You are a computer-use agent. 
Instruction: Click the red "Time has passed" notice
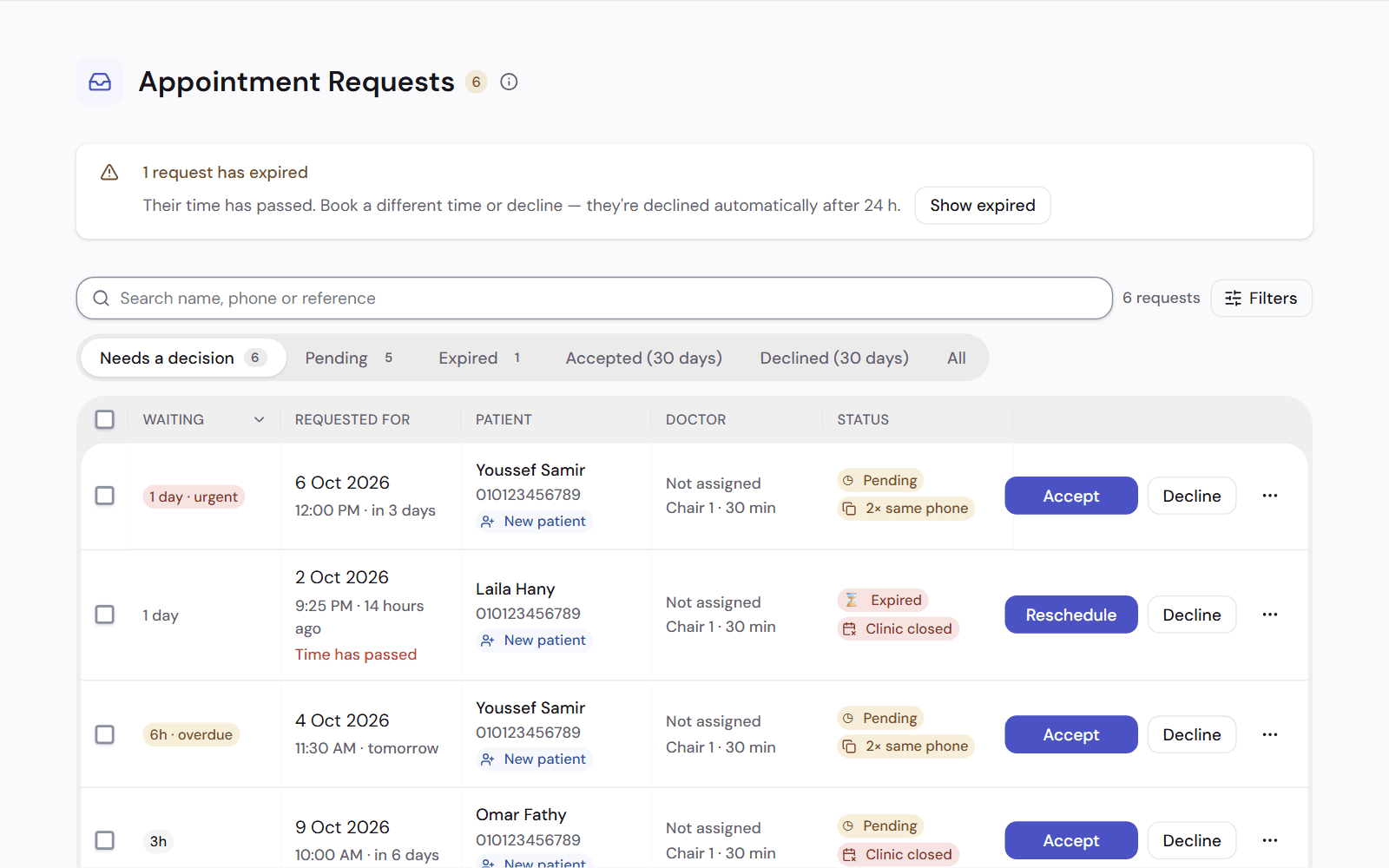point(356,654)
